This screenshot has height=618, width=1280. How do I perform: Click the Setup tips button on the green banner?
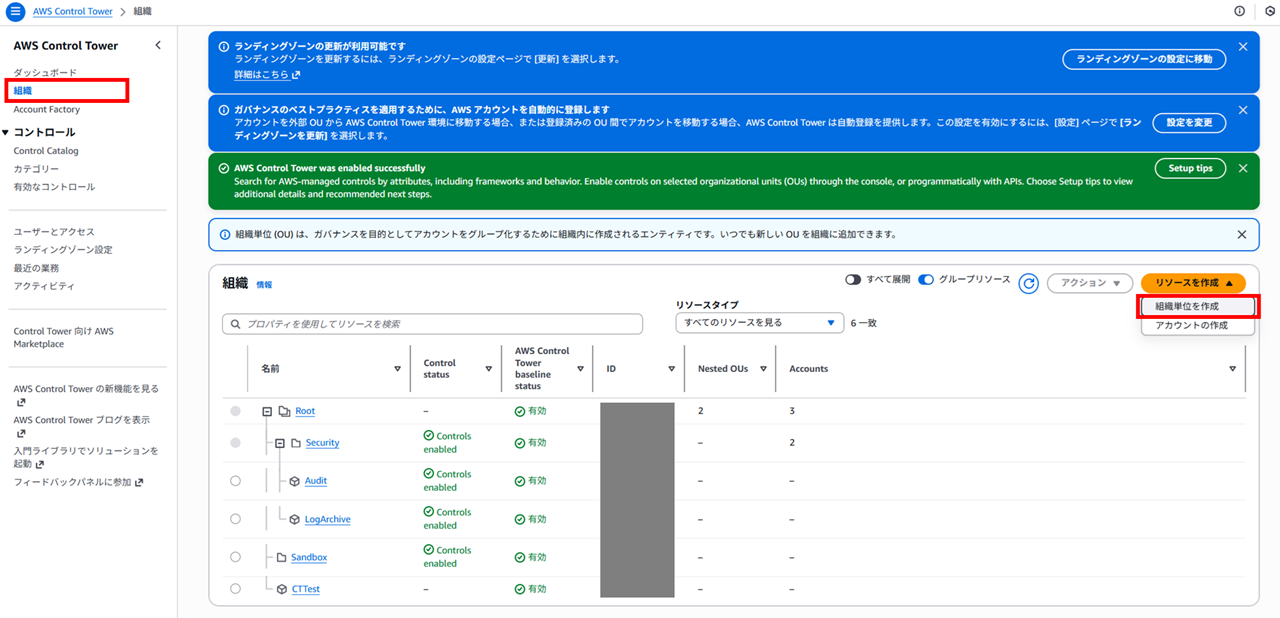[x=1190, y=168]
